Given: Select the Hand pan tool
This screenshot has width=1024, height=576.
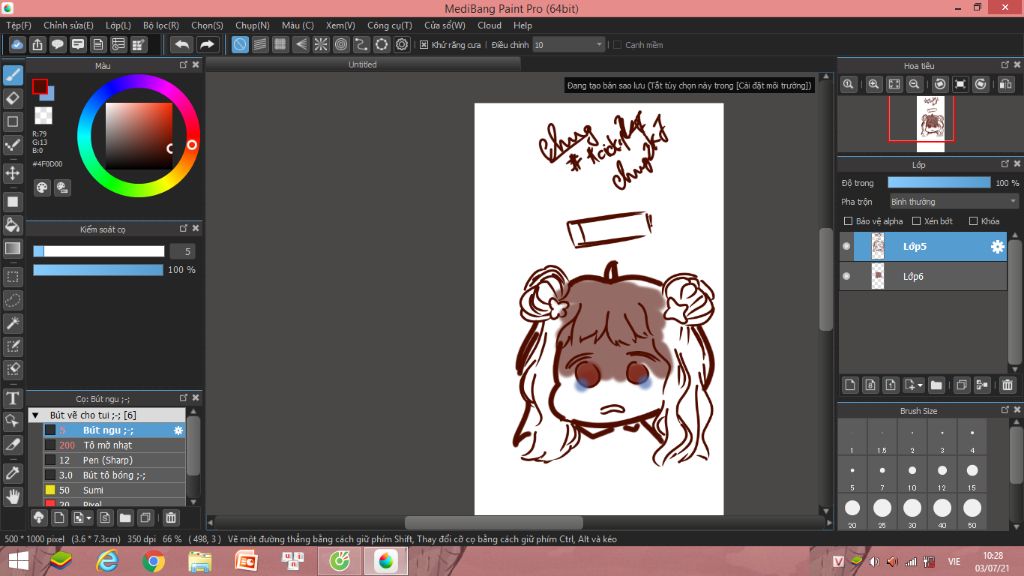Looking at the screenshot, I should click(x=13, y=497).
